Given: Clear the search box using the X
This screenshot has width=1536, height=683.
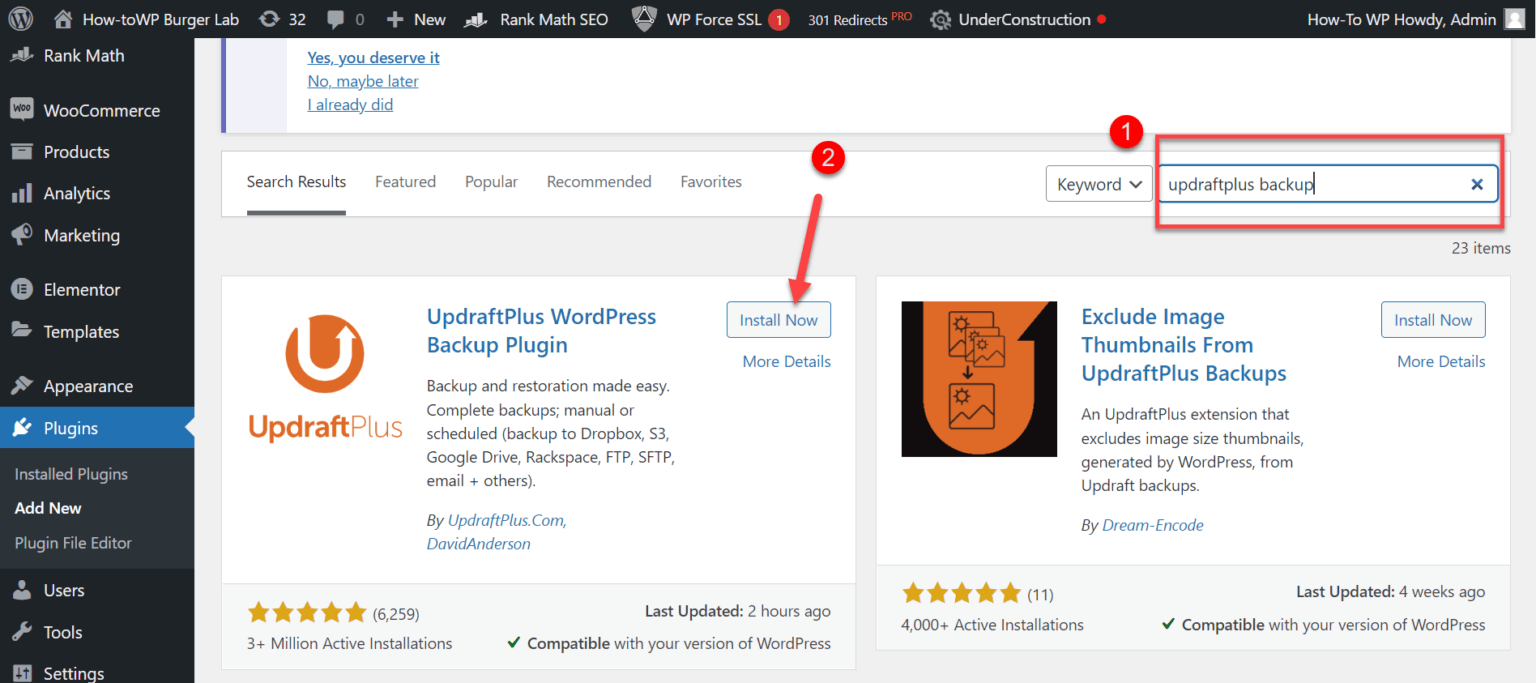Looking at the screenshot, I should pos(1477,183).
